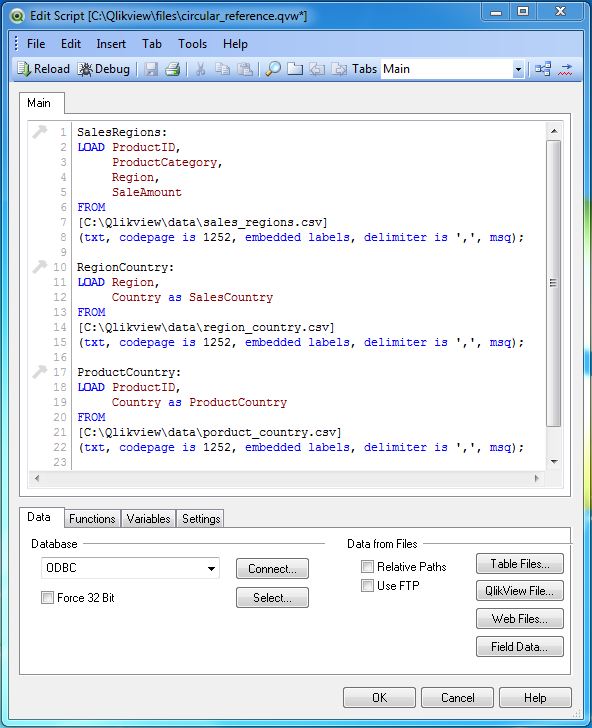
Task: Start the Debug tool
Action: [x=104, y=69]
